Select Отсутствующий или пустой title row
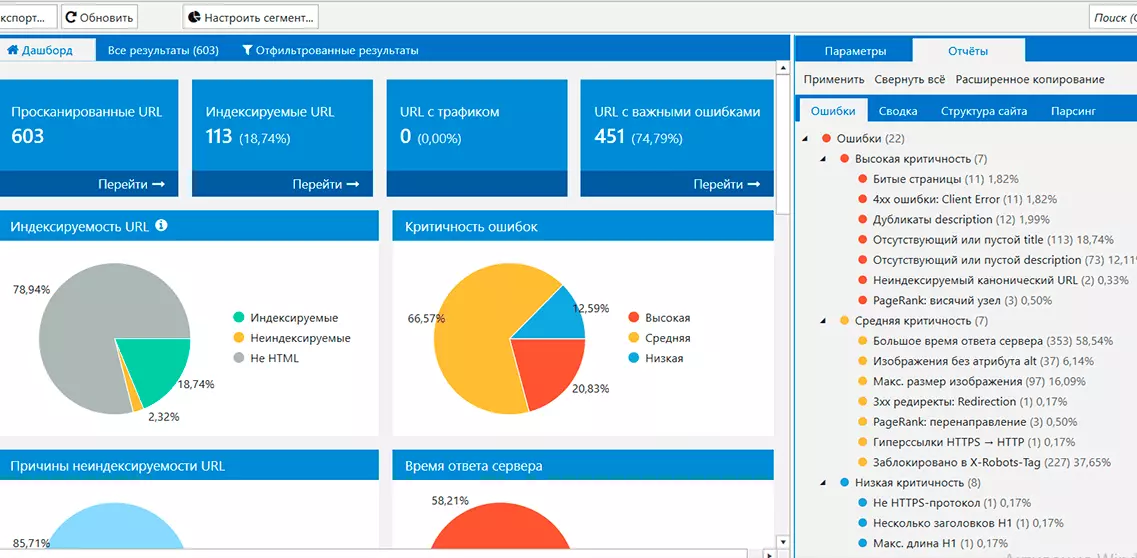 pyautogui.click(x=984, y=240)
